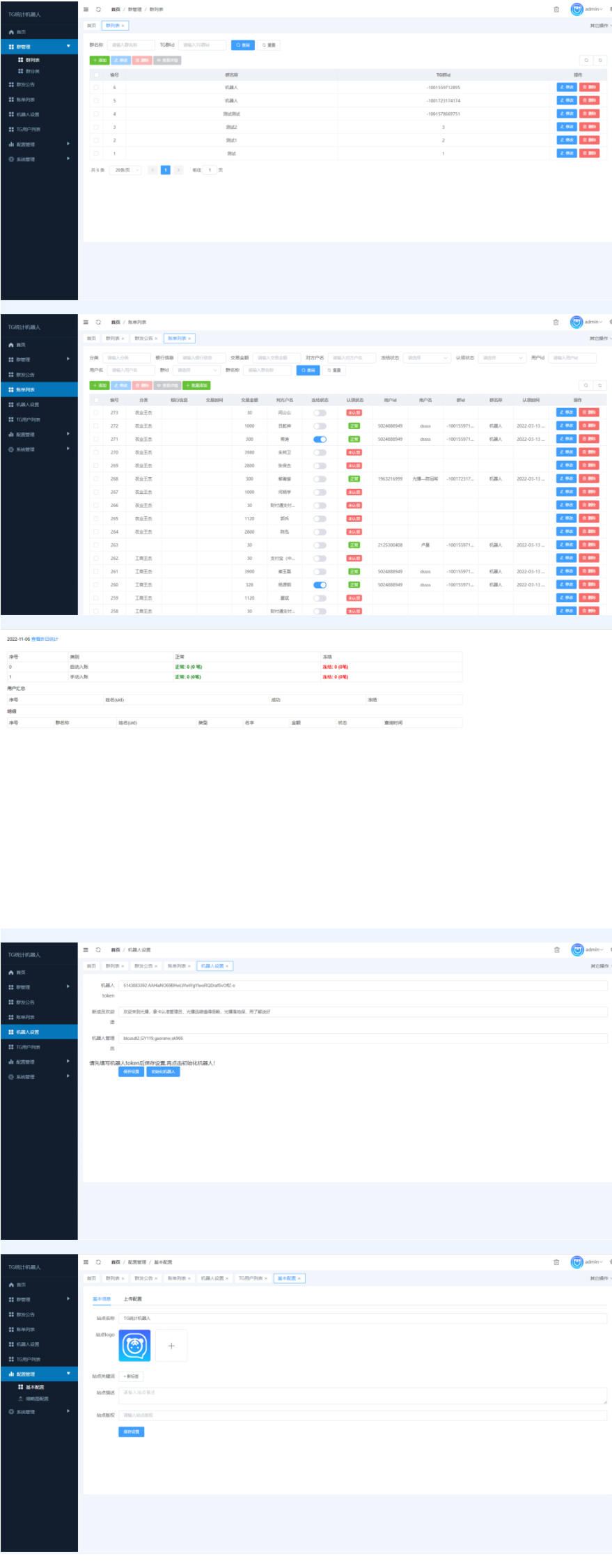Click the green 批量添加 button
The image size is (612, 1568).
tap(196, 385)
